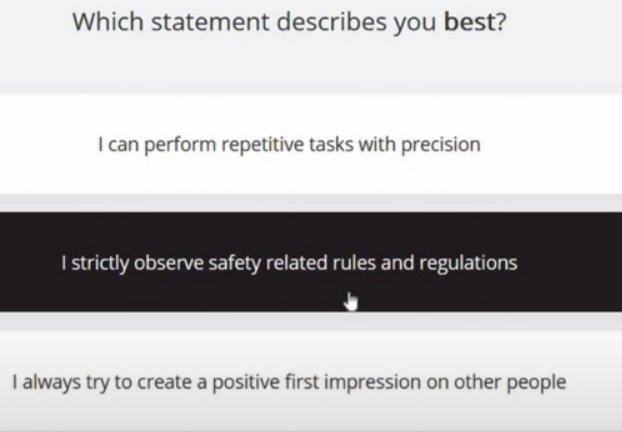Select the middle statement with black background
The image size is (622, 432).
click(311, 262)
